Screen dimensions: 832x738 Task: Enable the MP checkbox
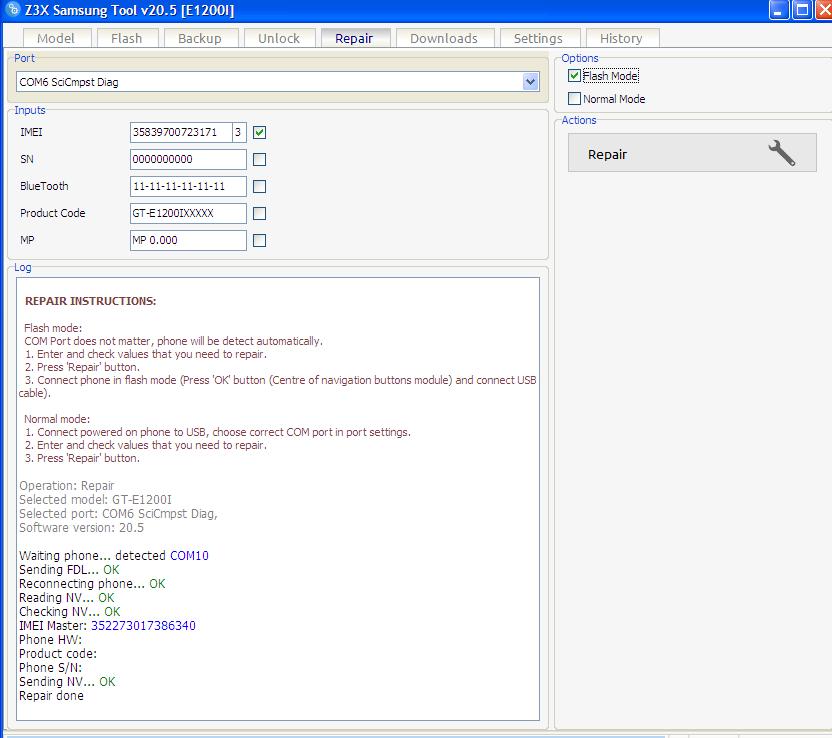coord(259,240)
